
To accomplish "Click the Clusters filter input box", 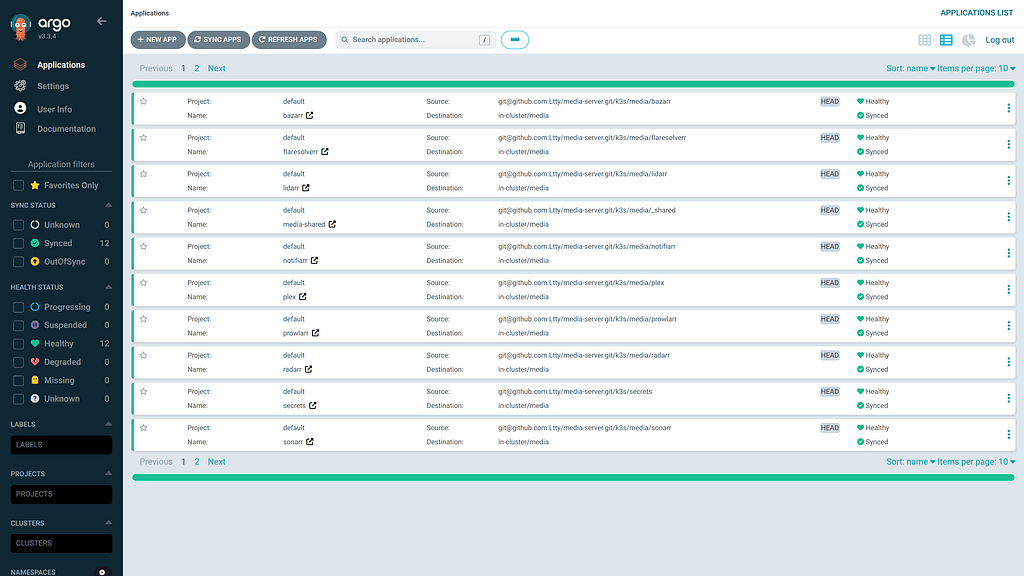I will pos(61,543).
